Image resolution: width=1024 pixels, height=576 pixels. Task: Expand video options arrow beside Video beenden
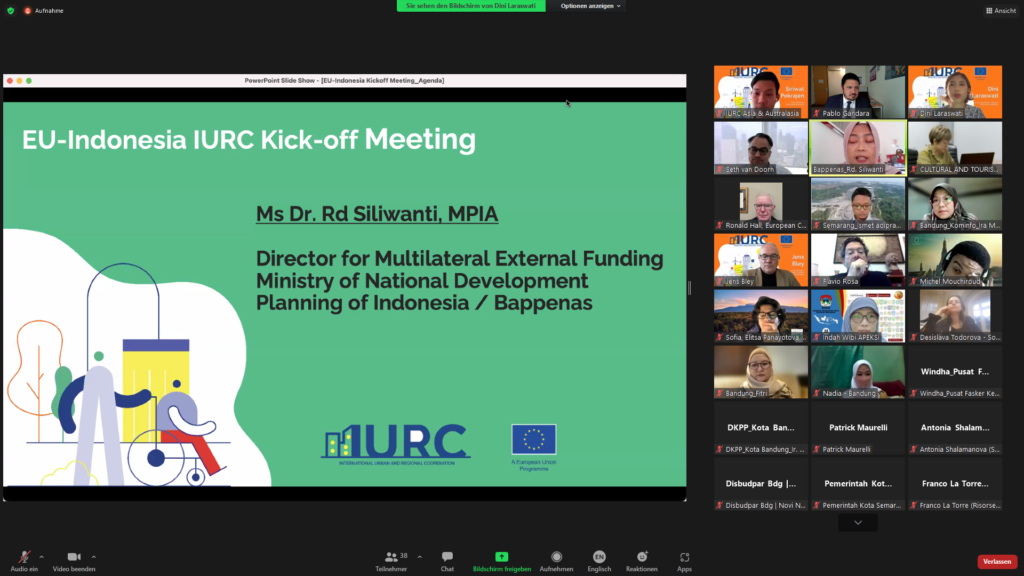tap(94, 556)
